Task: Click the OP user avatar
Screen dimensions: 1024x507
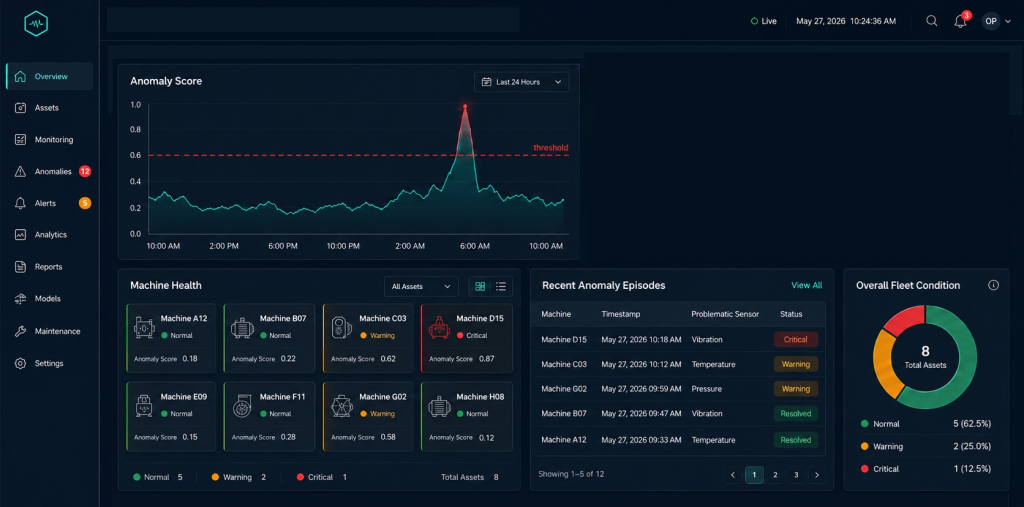Action: pos(991,21)
